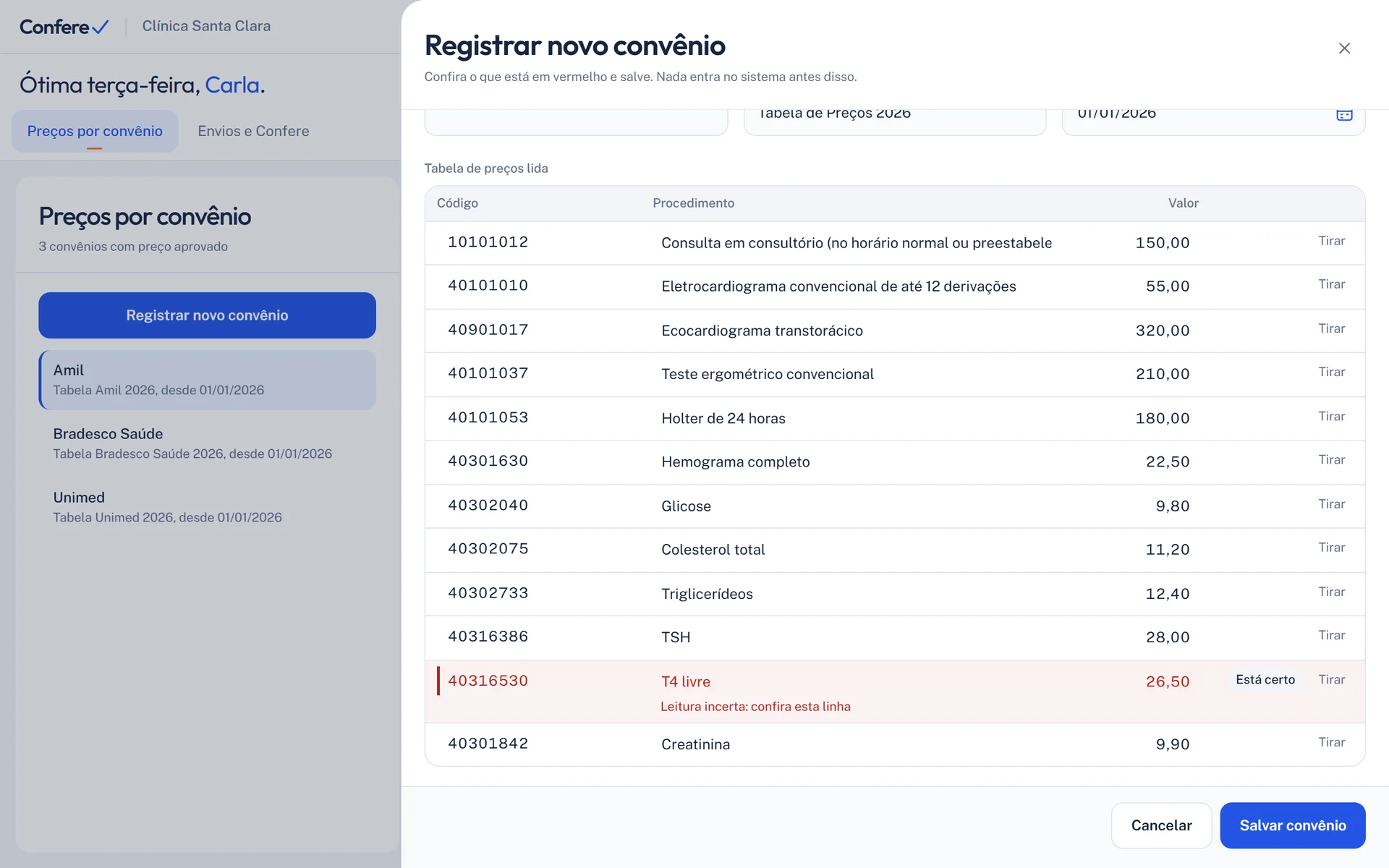Image resolution: width=1389 pixels, height=868 pixels.
Task: Click code 40302075 cell
Action: 488,549
